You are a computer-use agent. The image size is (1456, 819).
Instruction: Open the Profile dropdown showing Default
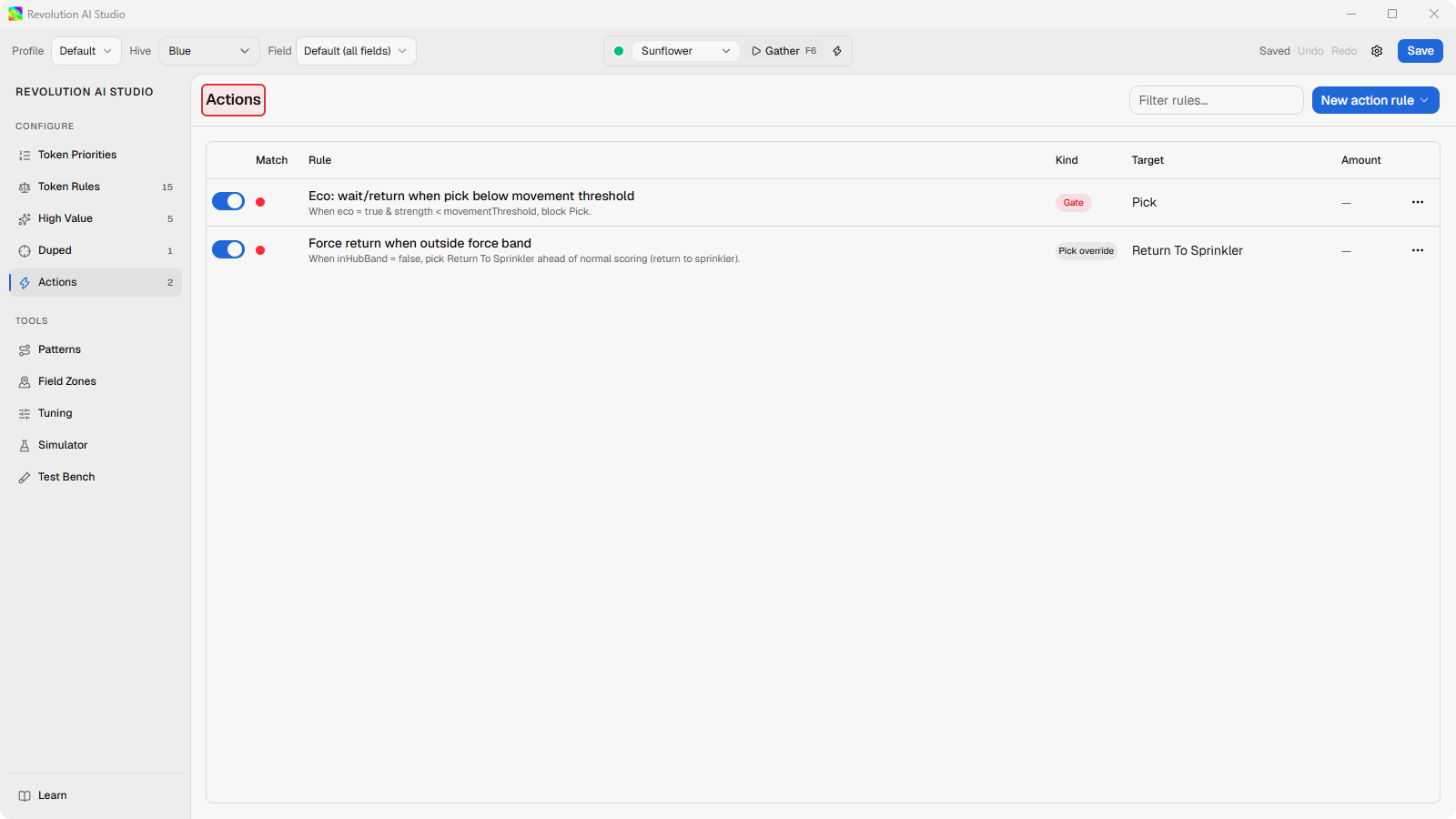[86, 51]
